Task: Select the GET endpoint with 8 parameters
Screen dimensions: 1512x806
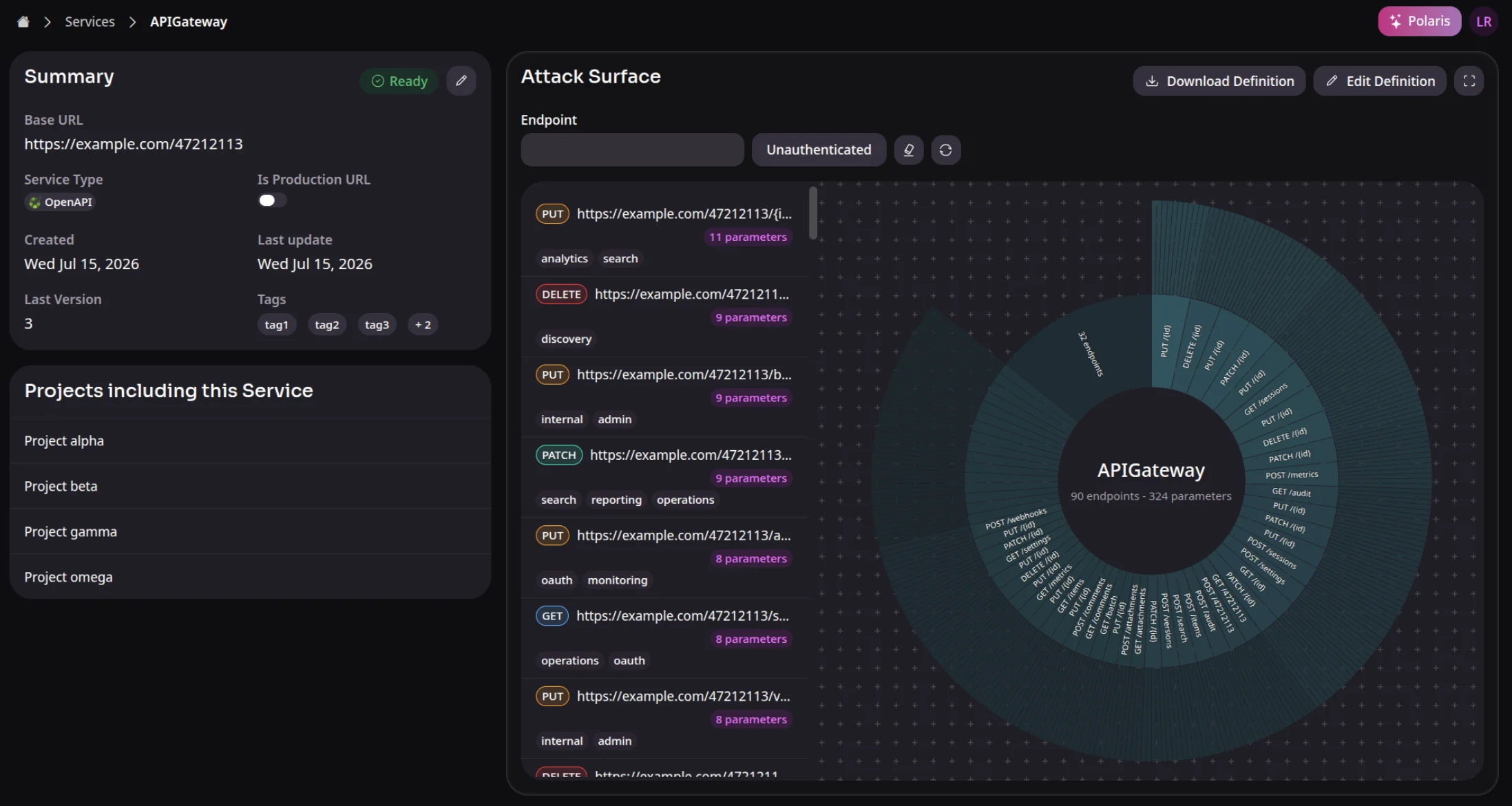Action: click(x=664, y=637)
